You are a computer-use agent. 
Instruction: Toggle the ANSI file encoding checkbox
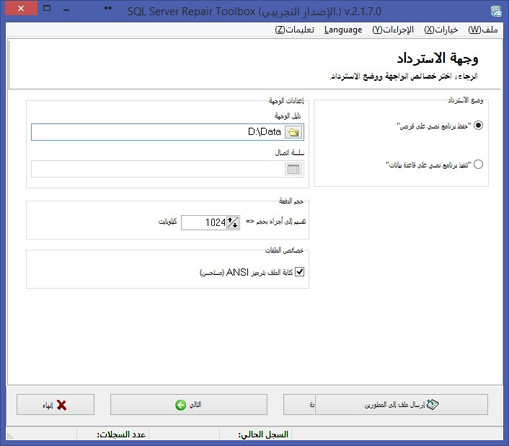coord(300,272)
